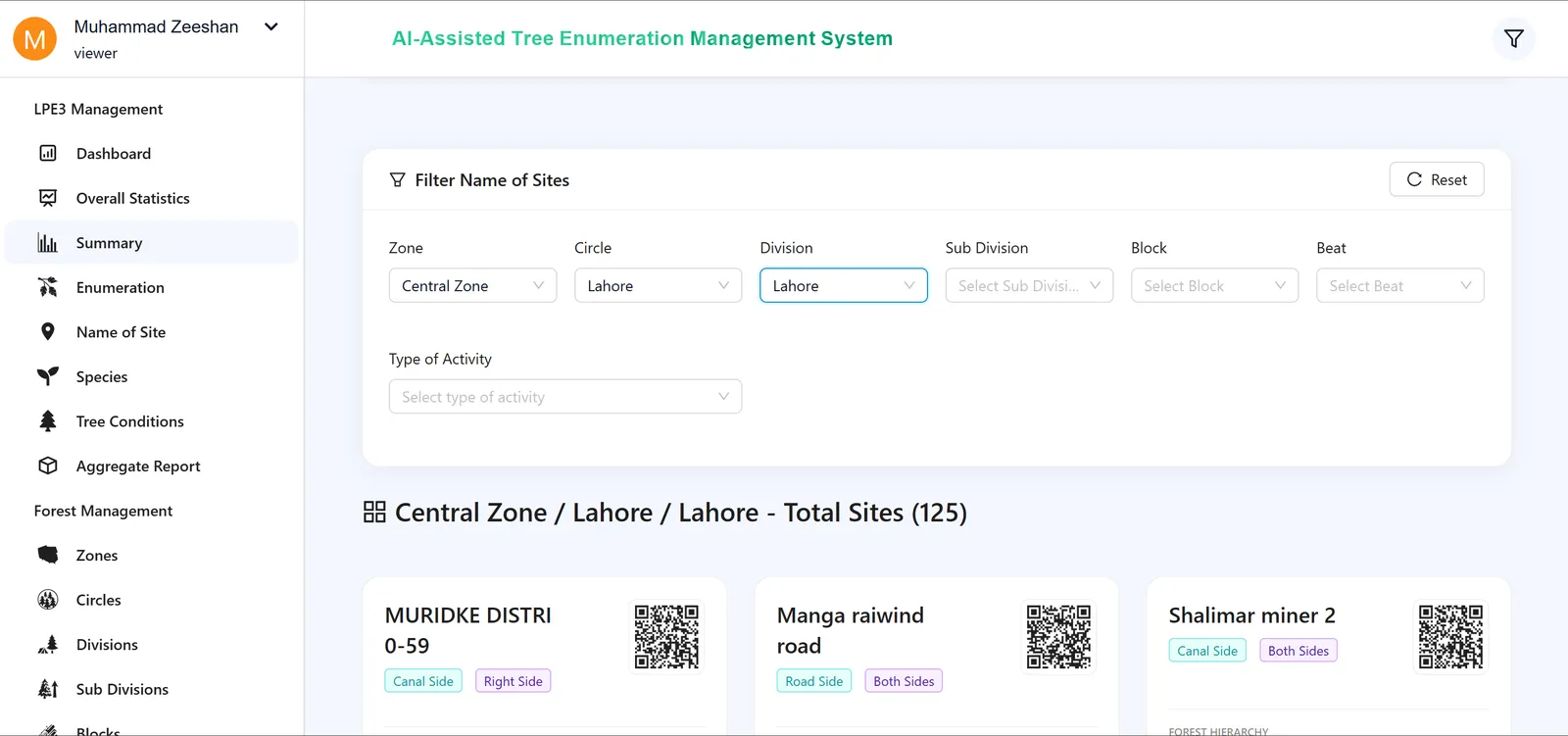Select Summary menu item
The width and height of the screenshot is (1568, 736).
(152, 243)
